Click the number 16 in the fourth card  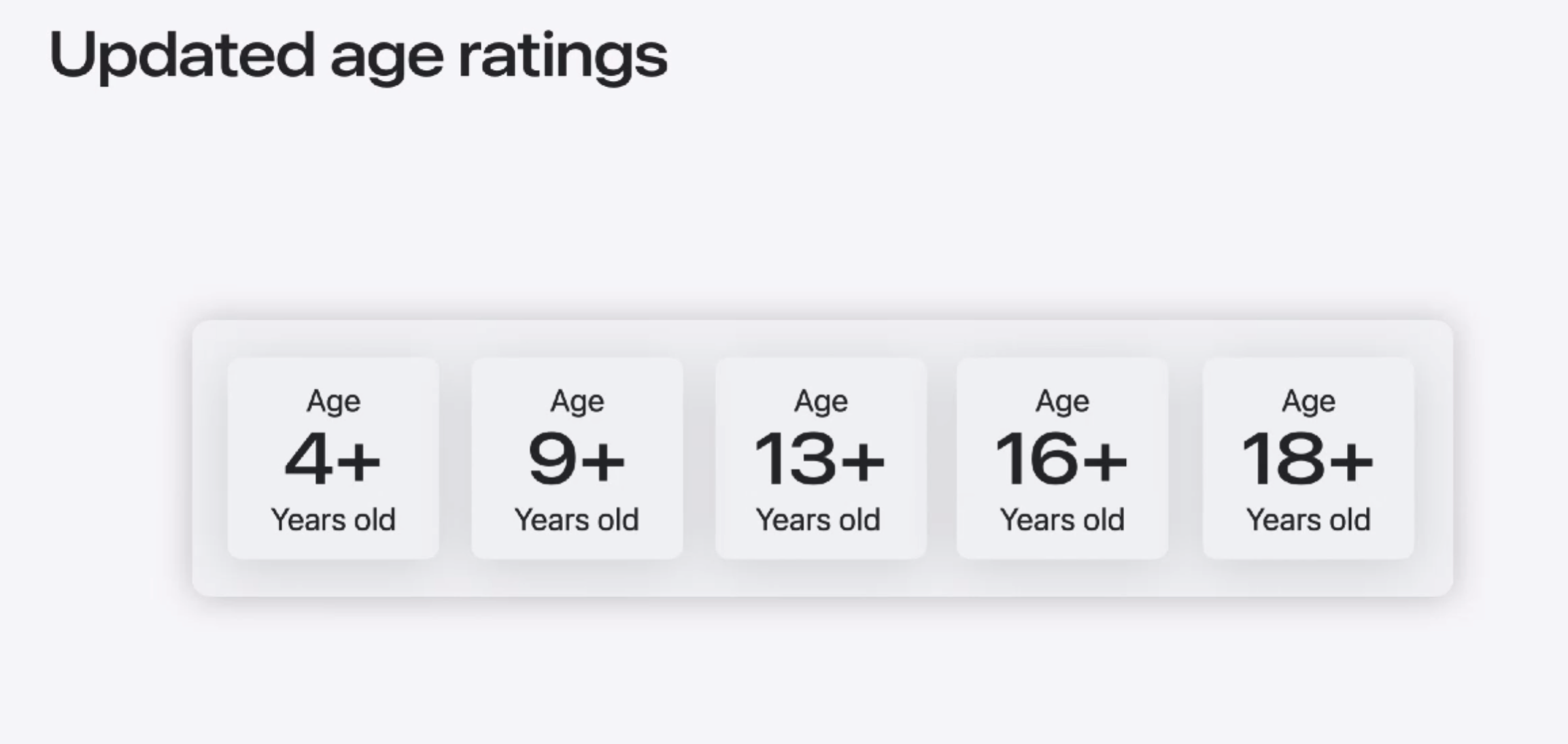1034,460
